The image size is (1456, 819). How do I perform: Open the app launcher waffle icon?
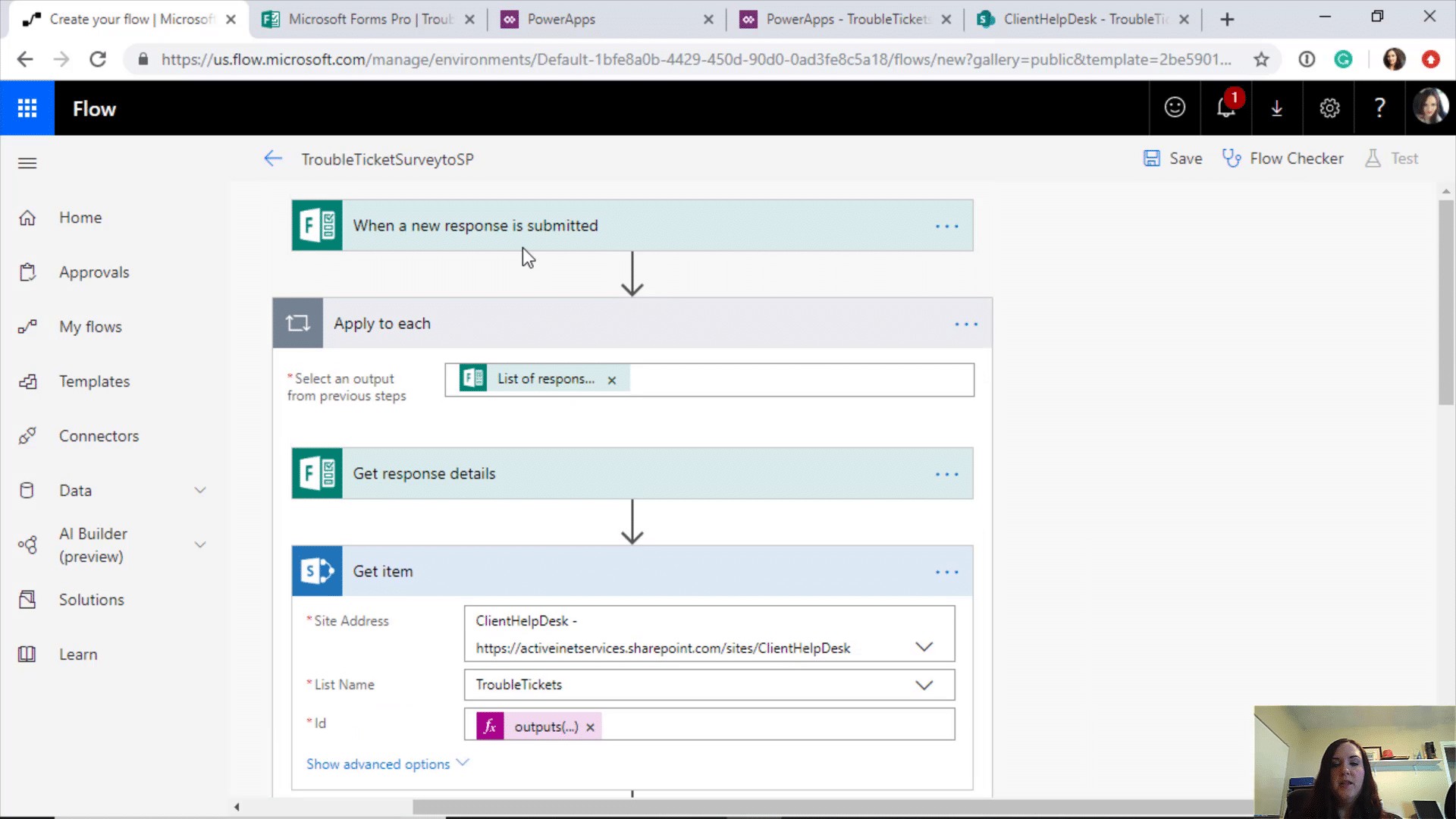(27, 108)
